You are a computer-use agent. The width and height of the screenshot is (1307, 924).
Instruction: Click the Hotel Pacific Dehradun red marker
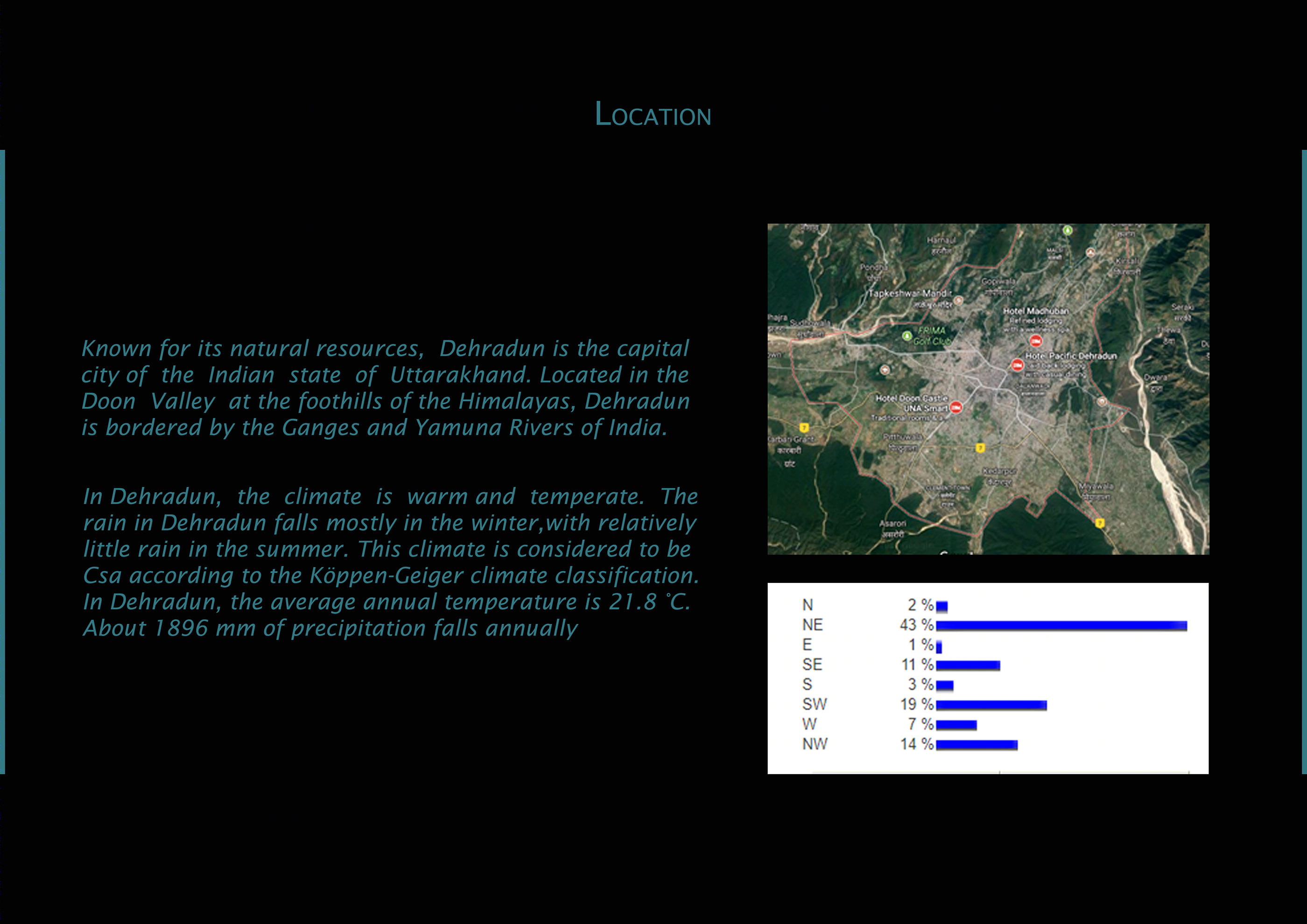coord(1017,365)
